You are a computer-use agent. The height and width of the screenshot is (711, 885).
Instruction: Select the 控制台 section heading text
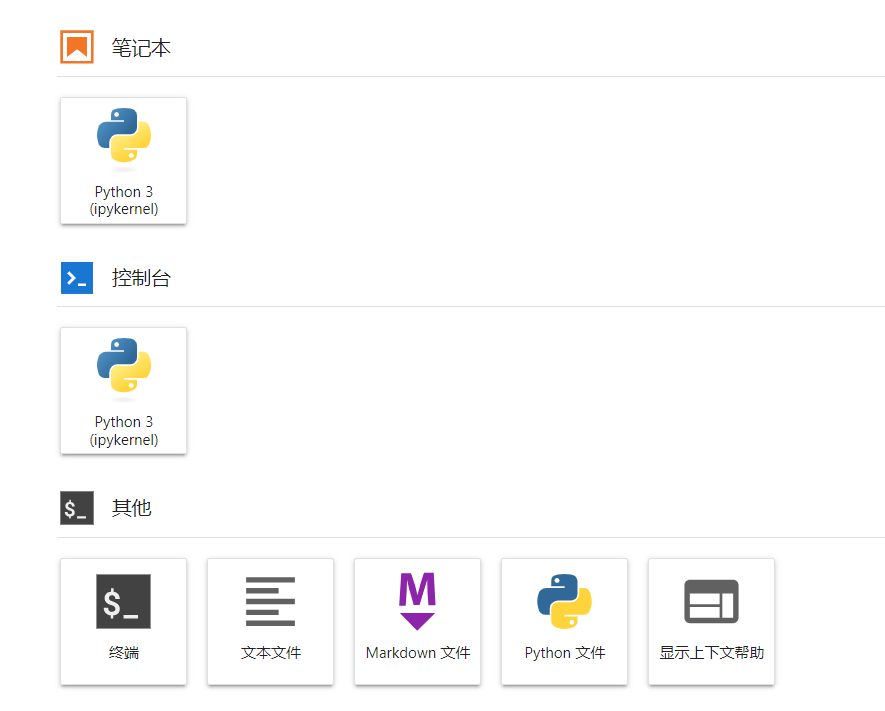click(141, 278)
